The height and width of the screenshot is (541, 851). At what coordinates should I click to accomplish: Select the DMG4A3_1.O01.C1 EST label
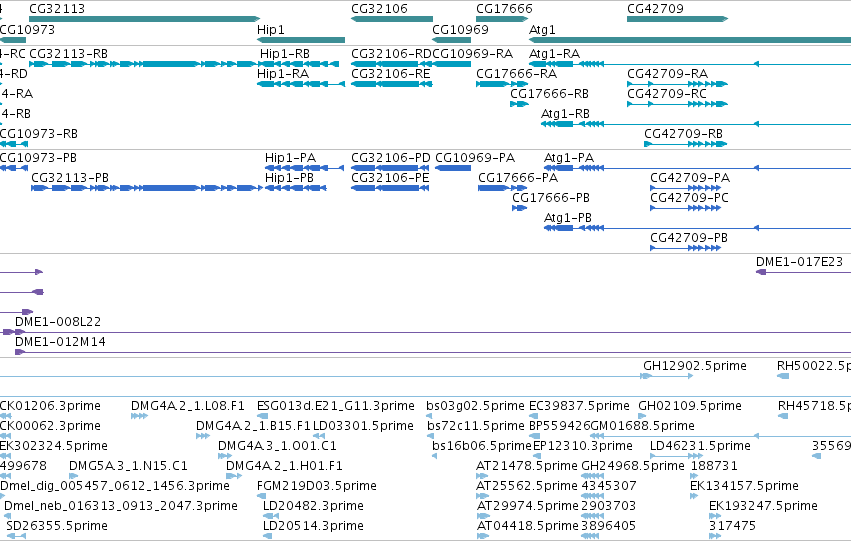(x=277, y=446)
